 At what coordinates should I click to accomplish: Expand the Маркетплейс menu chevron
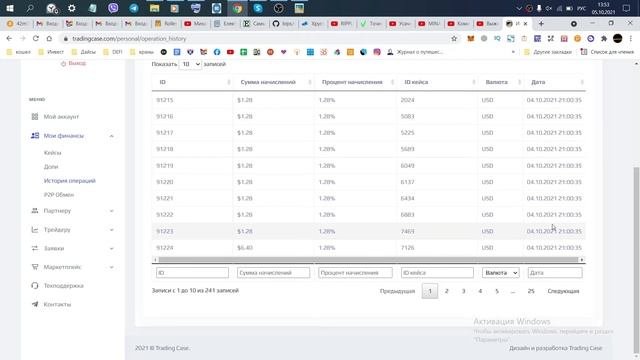coord(111,267)
